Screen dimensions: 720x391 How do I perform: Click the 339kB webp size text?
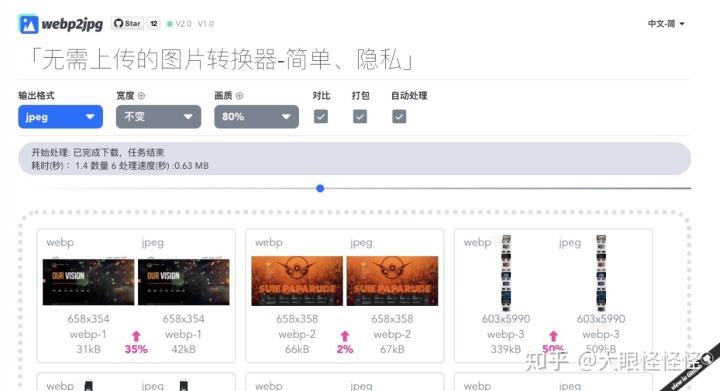[x=506, y=349]
